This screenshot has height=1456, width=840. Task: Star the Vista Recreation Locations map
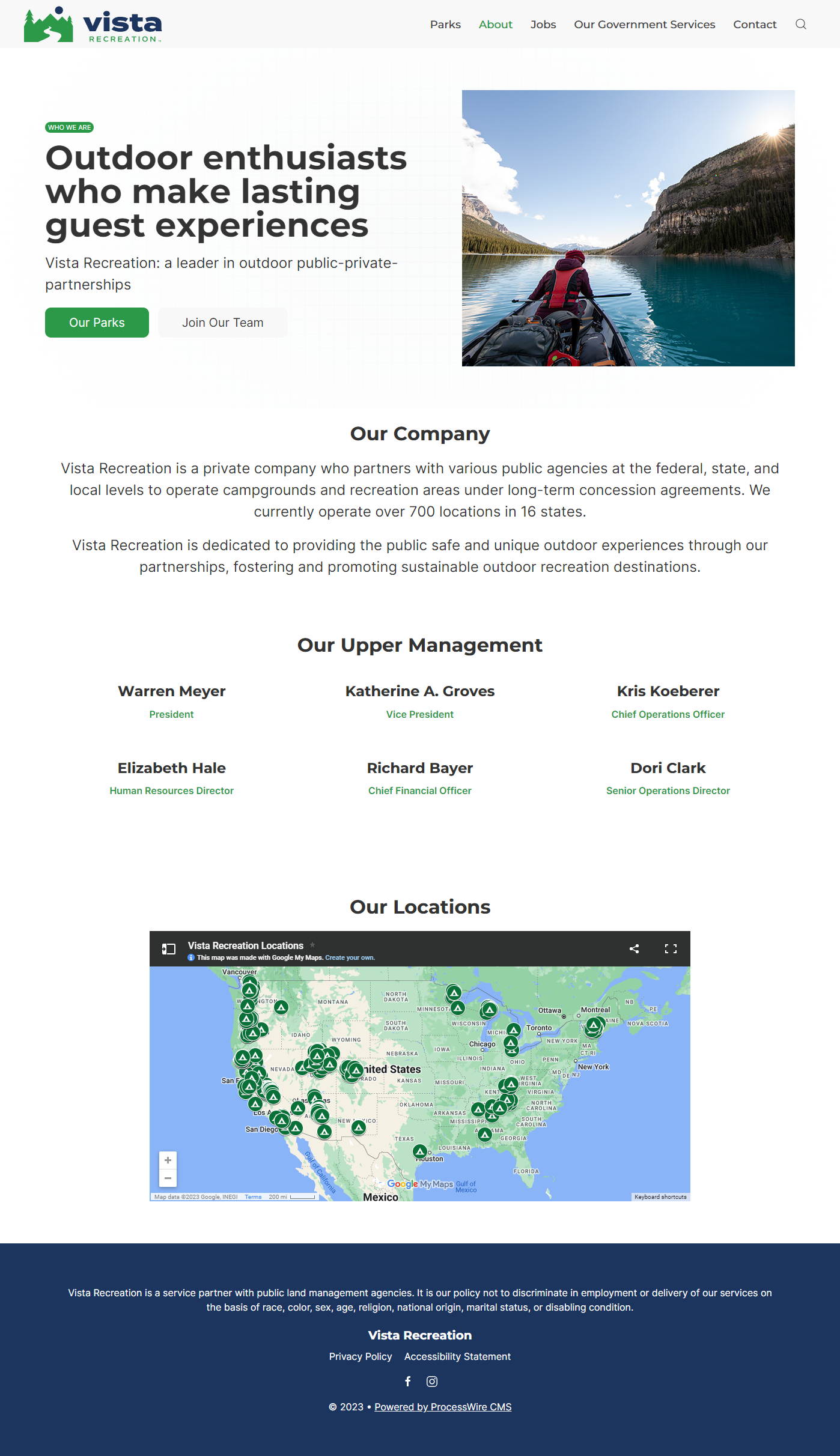pos(312,945)
